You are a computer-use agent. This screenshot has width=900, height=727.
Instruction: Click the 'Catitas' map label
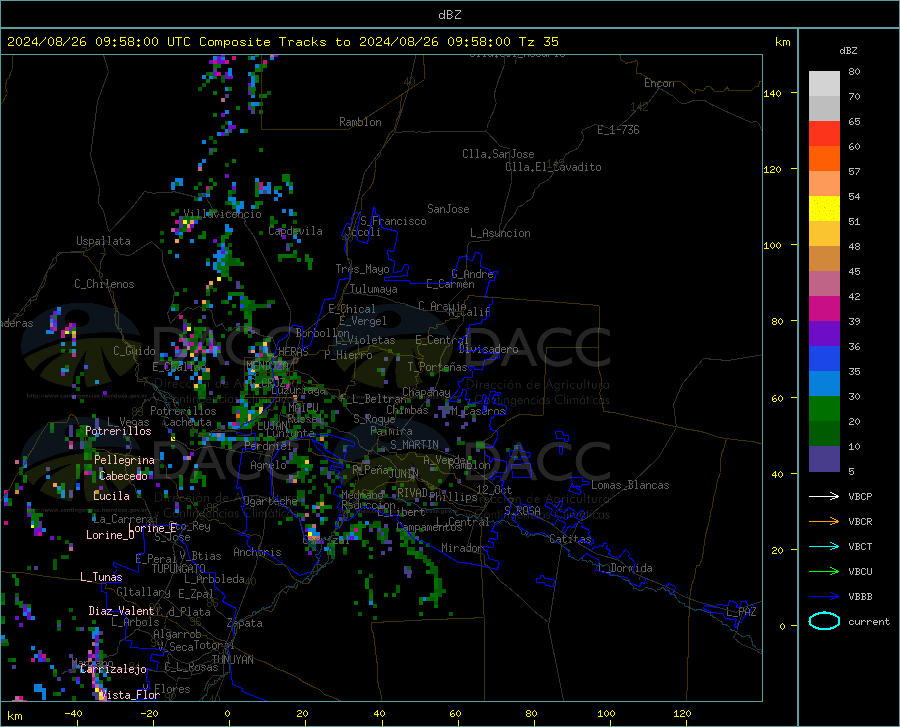[570, 539]
